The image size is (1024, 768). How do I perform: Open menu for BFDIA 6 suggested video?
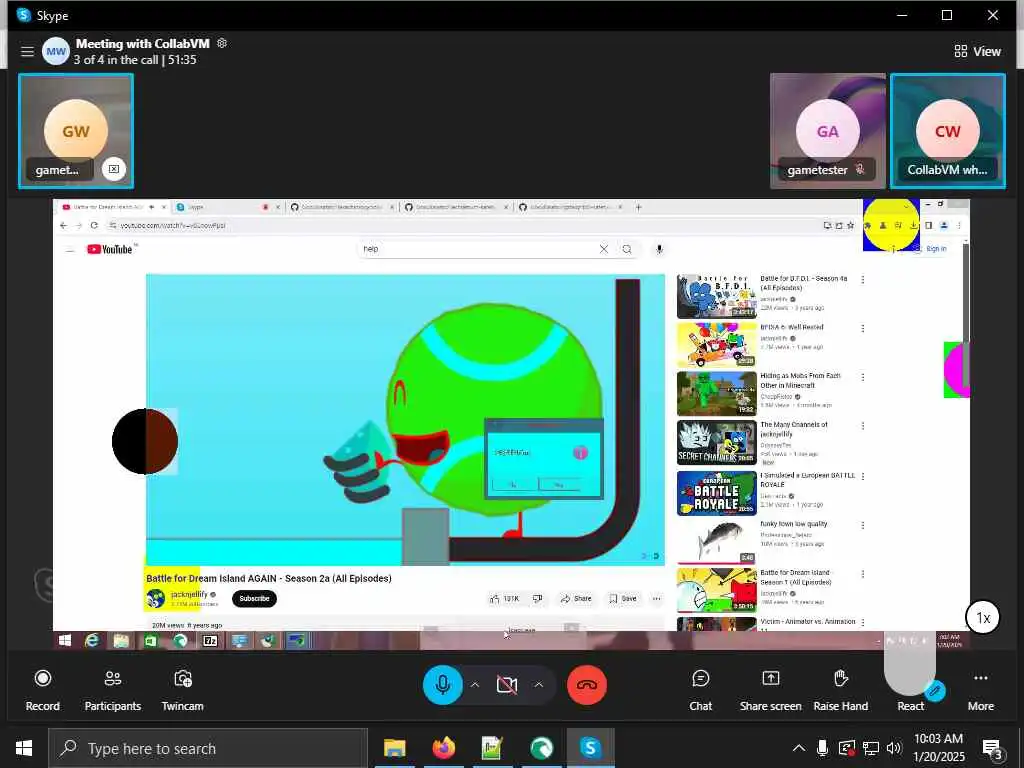coord(863,328)
